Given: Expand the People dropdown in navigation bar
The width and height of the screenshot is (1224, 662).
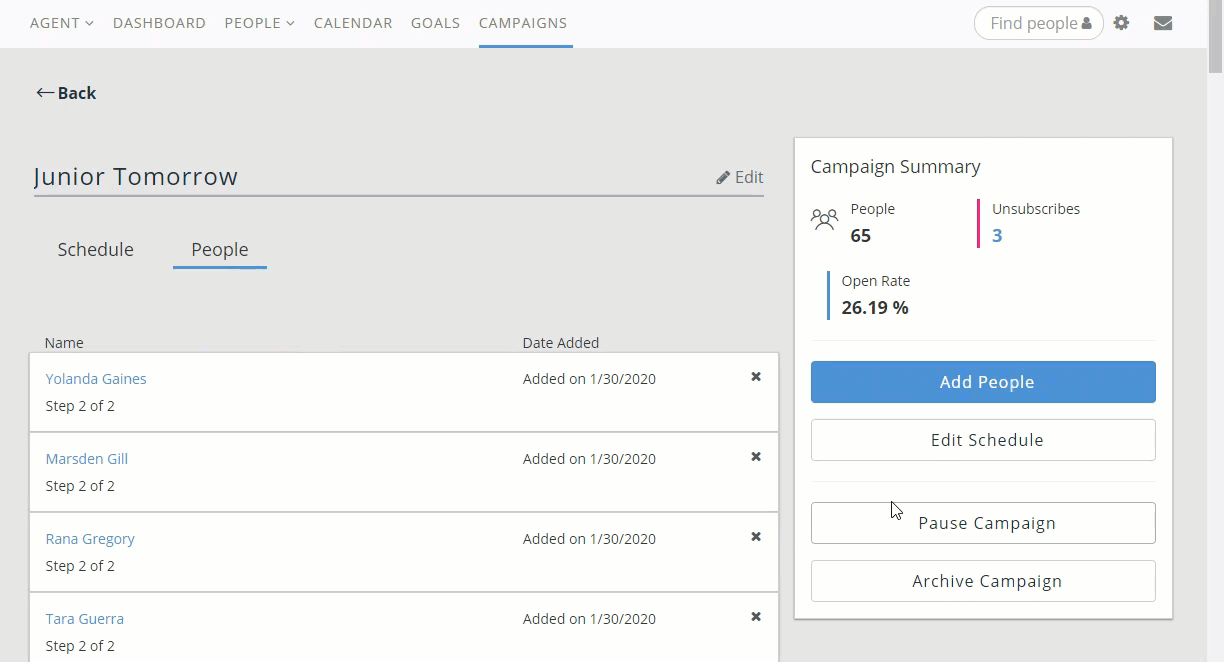Looking at the screenshot, I should 259,23.
